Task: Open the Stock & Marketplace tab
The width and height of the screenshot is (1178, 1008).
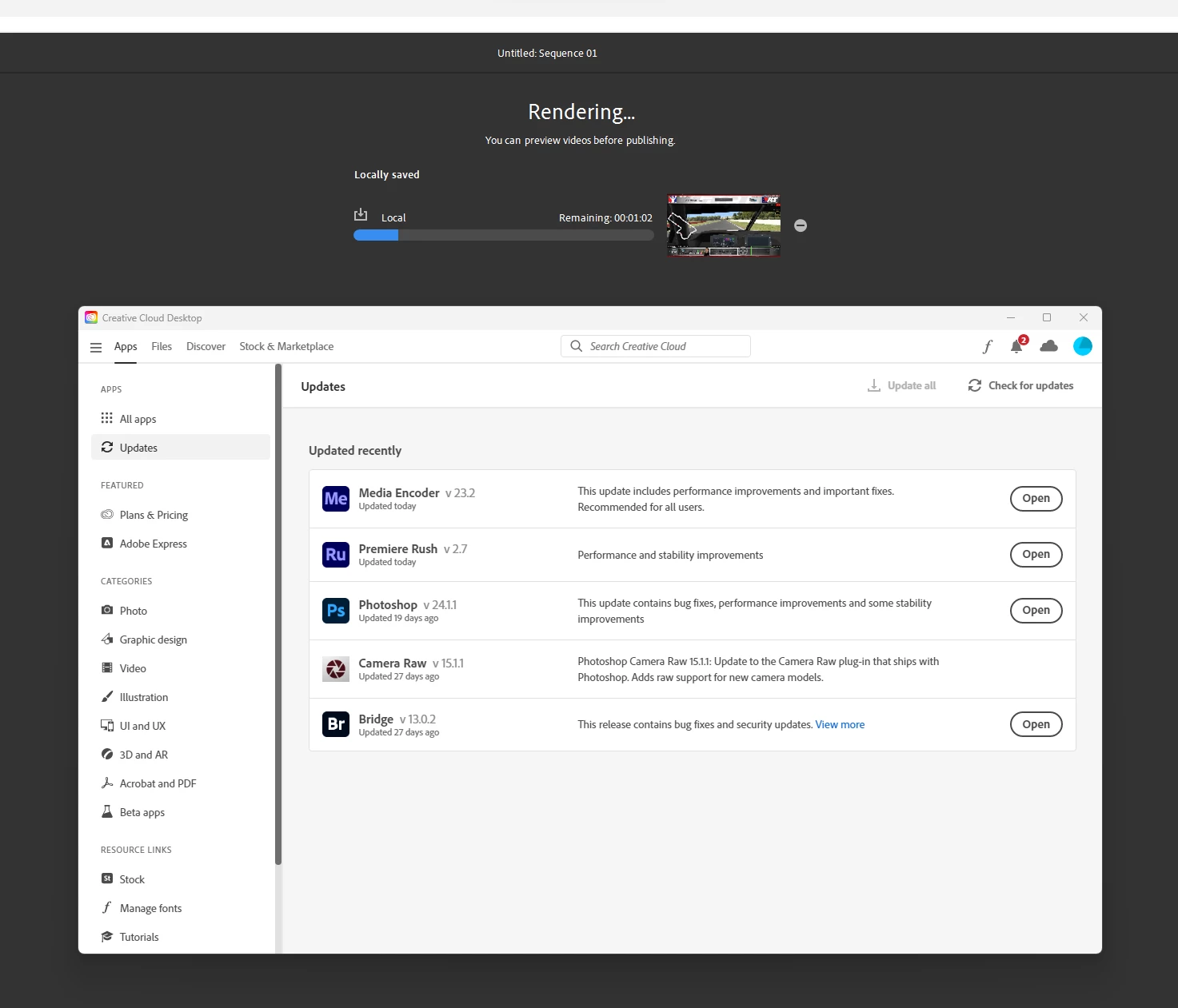Action: pyautogui.click(x=286, y=346)
